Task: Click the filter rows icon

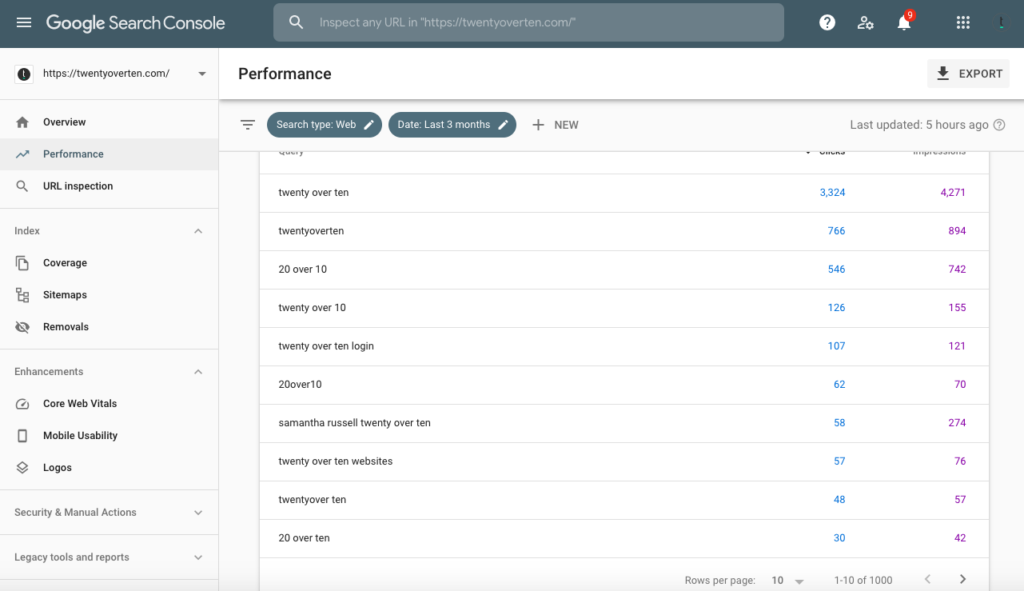Action: pos(248,125)
